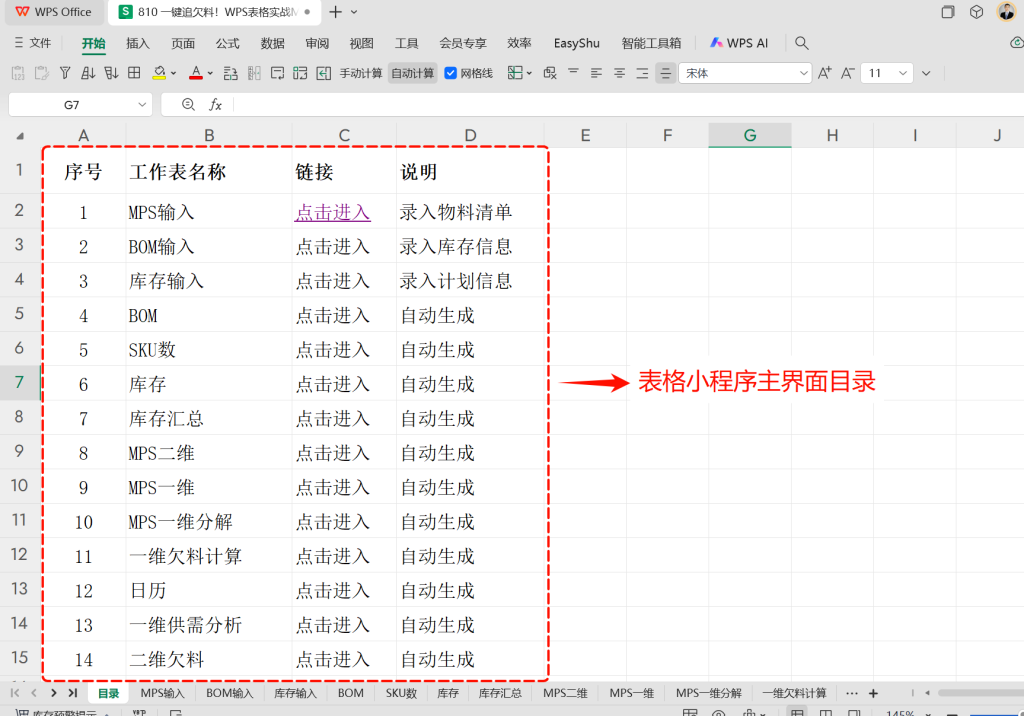The image size is (1024, 716).
Task: Increase font size with A+ icon
Action: click(825, 73)
